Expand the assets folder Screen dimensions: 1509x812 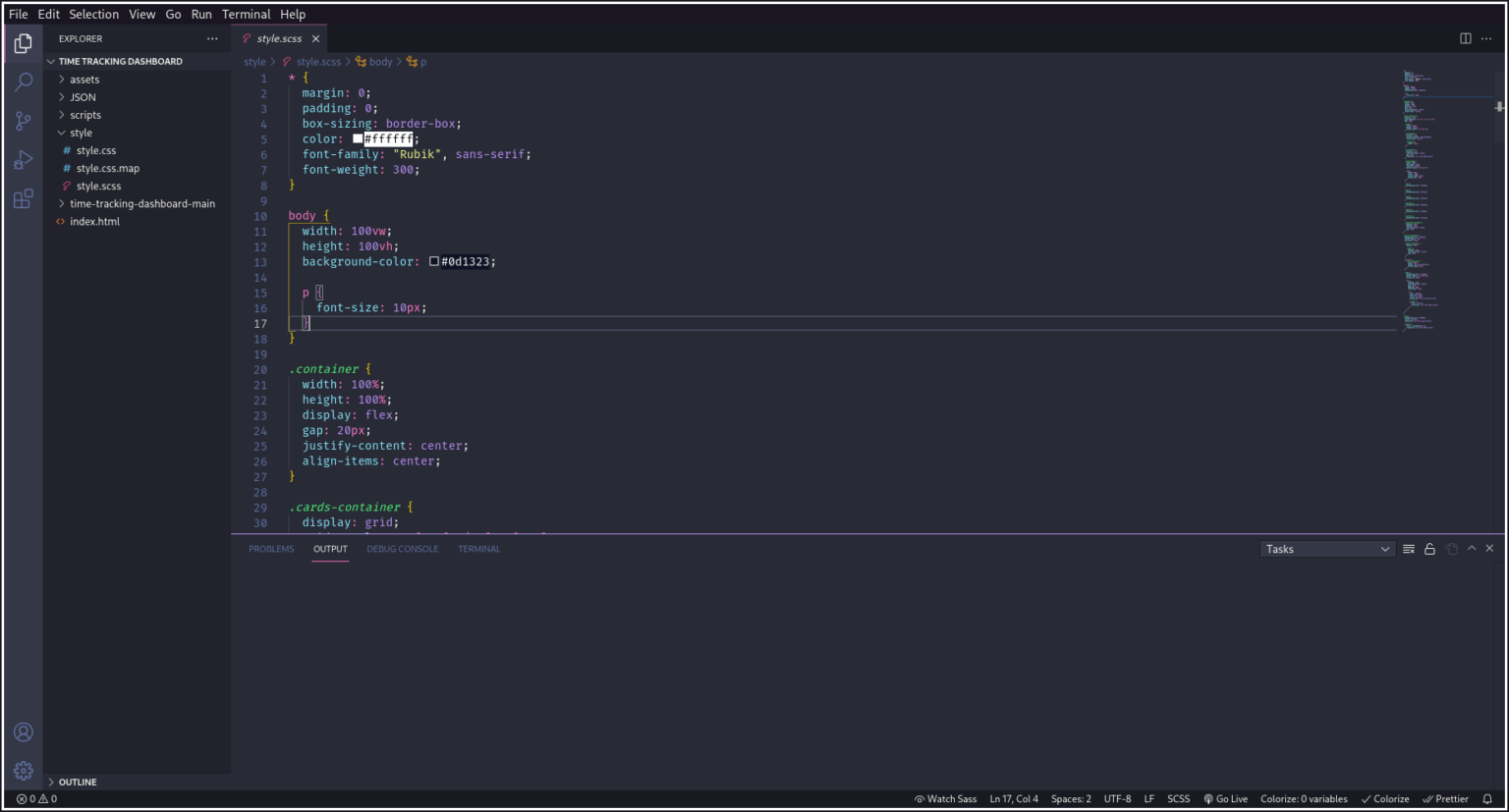click(x=84, y=79)
